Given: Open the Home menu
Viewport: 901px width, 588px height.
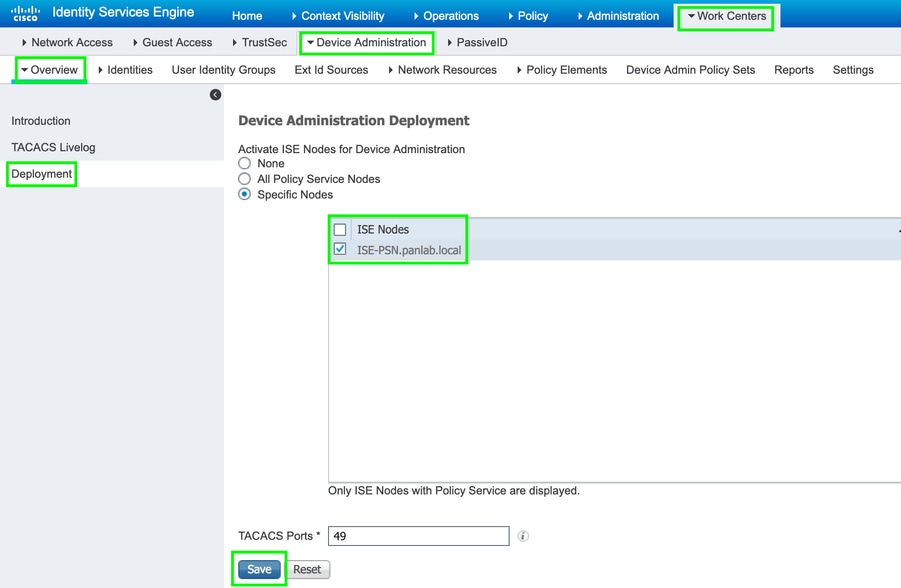Looking at the screenshot, I should [247, 16].
